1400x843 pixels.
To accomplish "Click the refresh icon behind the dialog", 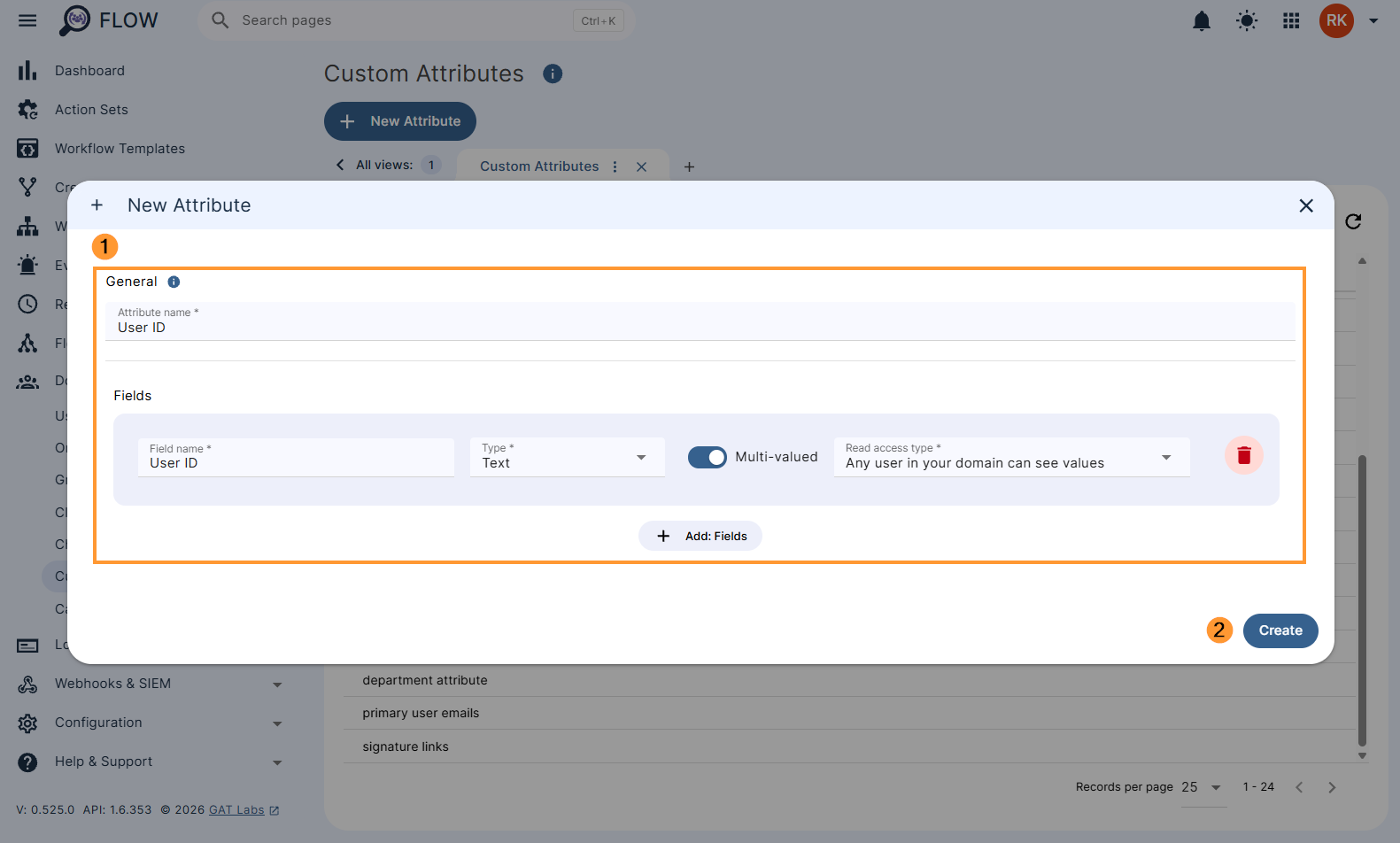I will (1353, 221).
